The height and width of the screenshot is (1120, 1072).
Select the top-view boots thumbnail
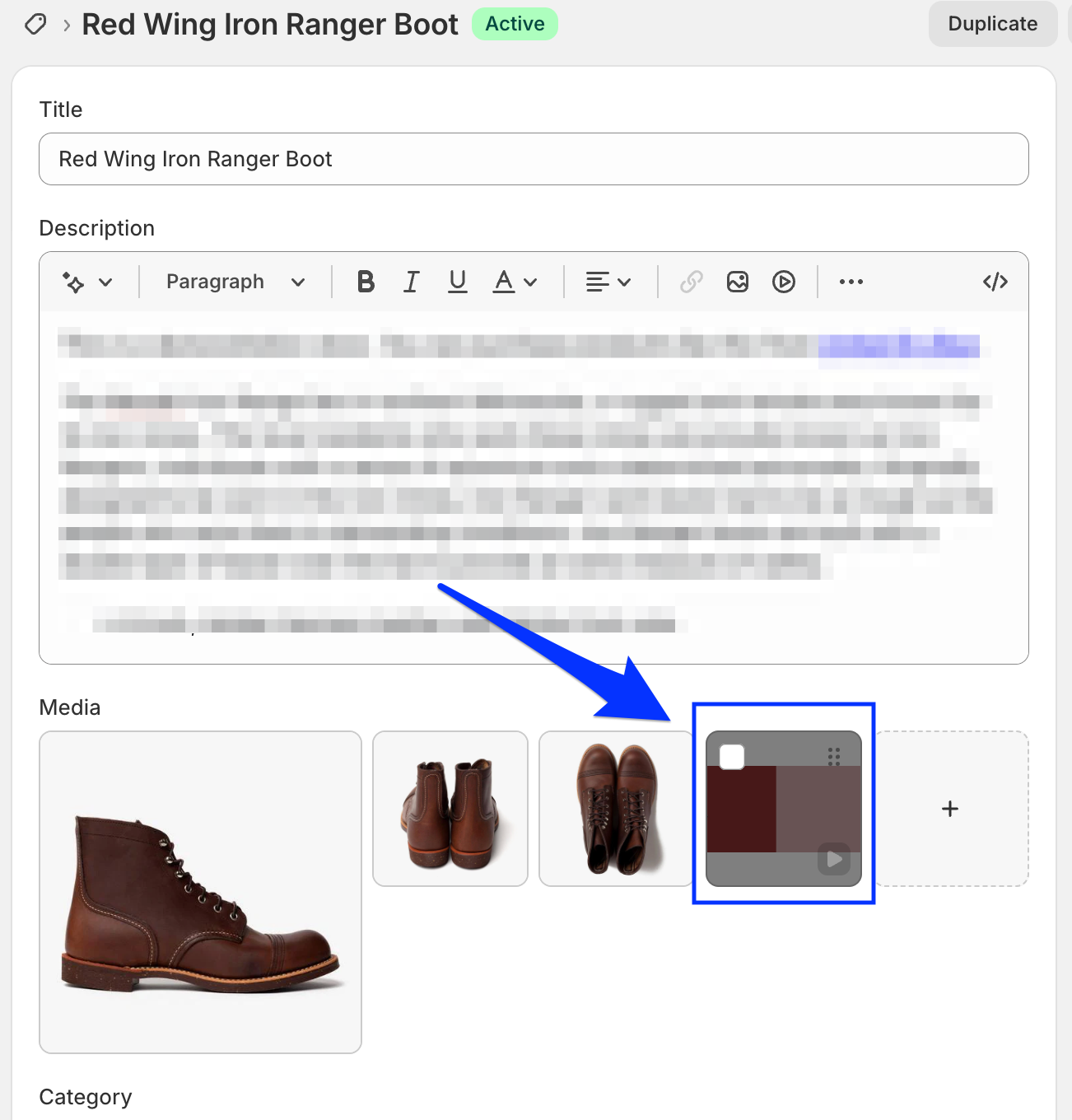point(616,809)
